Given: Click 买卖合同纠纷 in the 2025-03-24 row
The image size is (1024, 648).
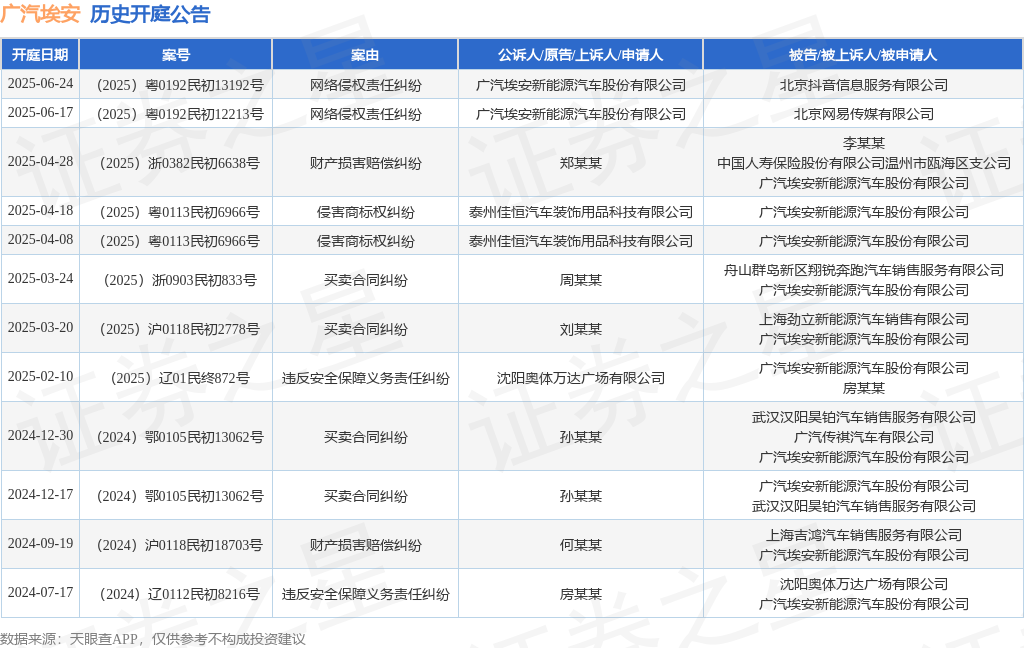Looking at the screenshot, I should click(x=366, y=280).
